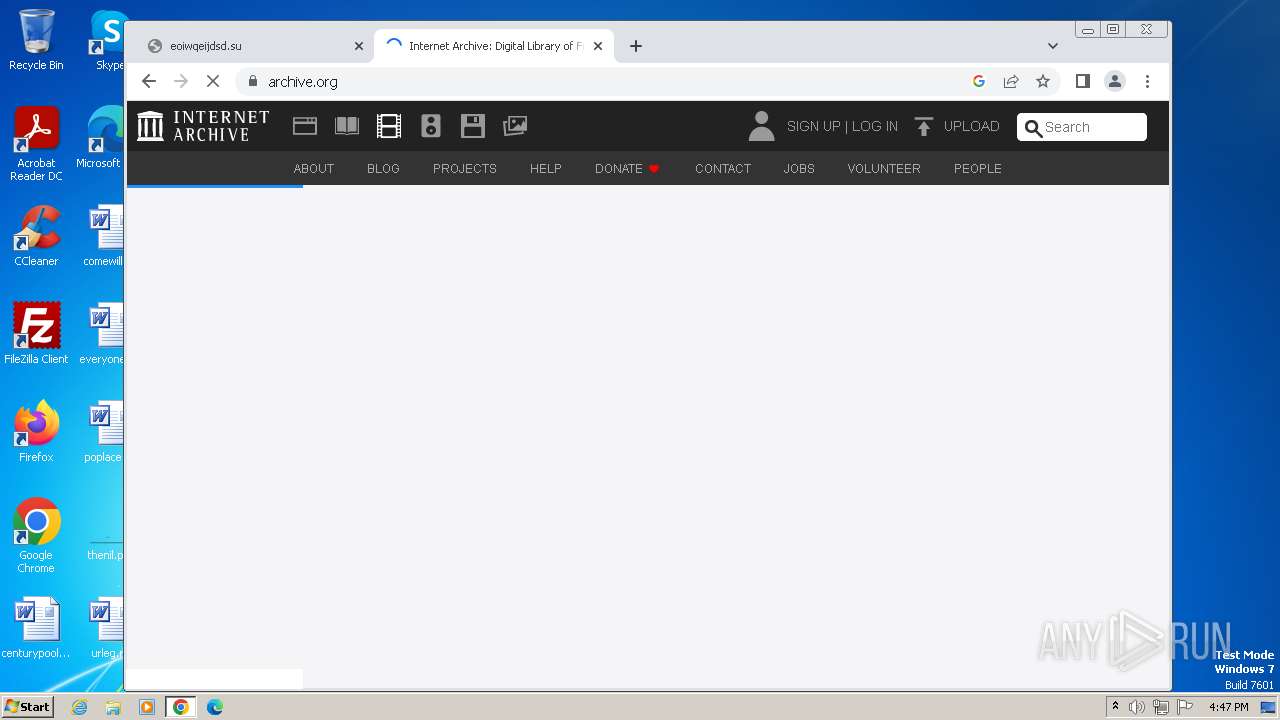Select Firefox desktop icon
The height and width of the screenshot is (720, 1280).
click(x=36, y=431)
